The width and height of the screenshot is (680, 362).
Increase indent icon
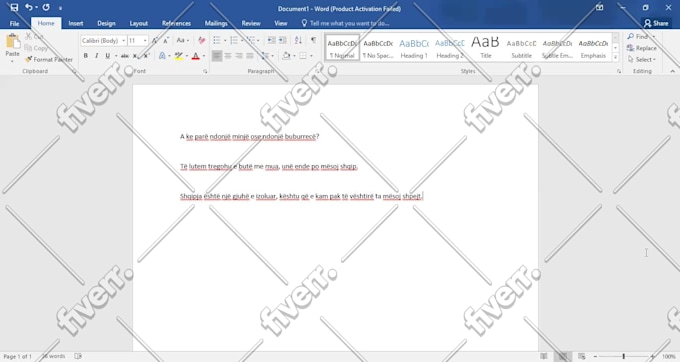click(x=283, y=40)
